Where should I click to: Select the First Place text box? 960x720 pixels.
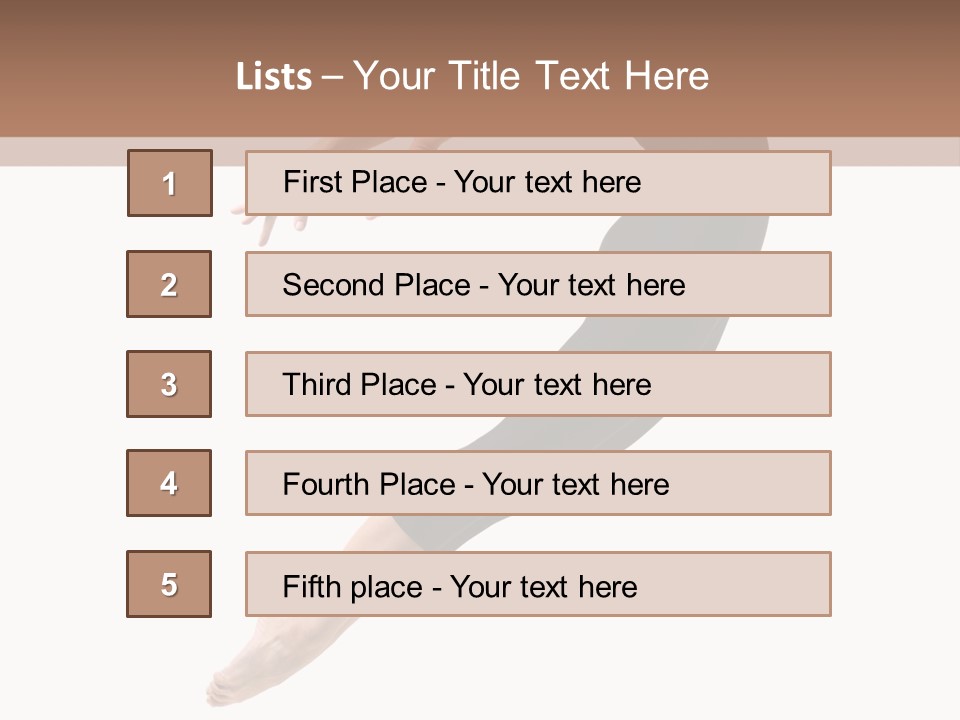(x=538, y=182)
